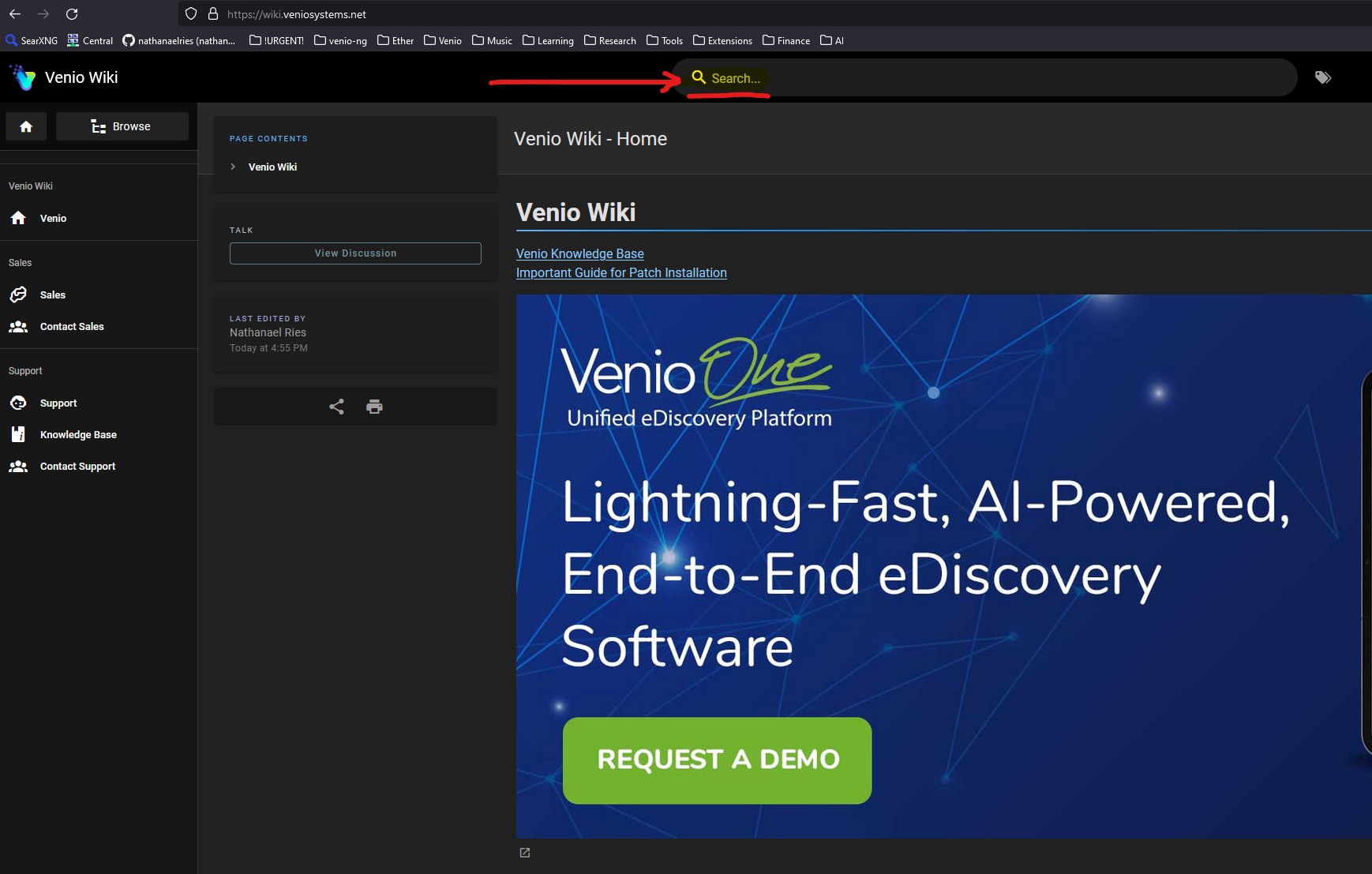
Task: Open the Central bookmark
Action: [90, 40]
